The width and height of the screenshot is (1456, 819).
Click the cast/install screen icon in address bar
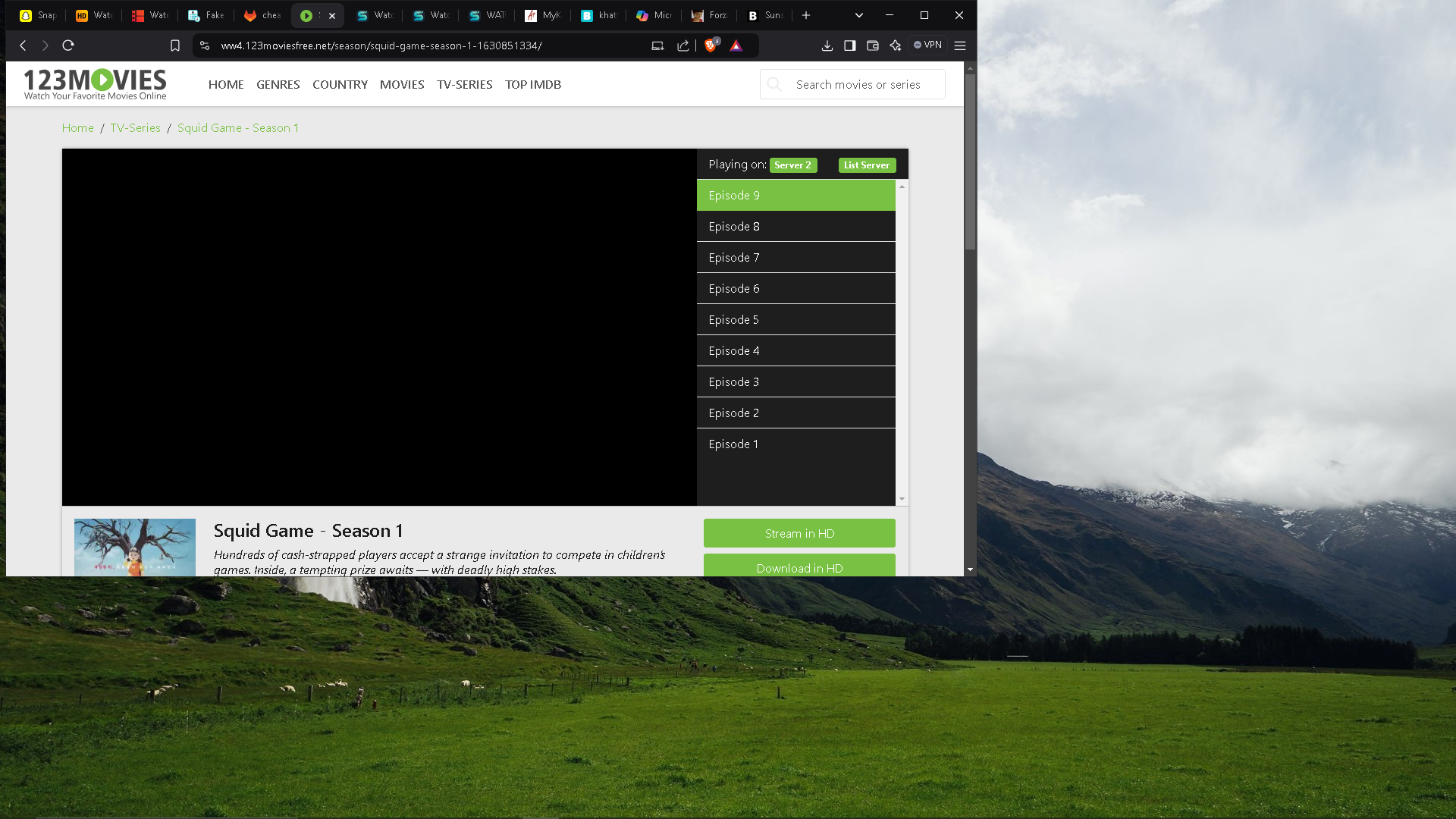[x=657, y=45]
